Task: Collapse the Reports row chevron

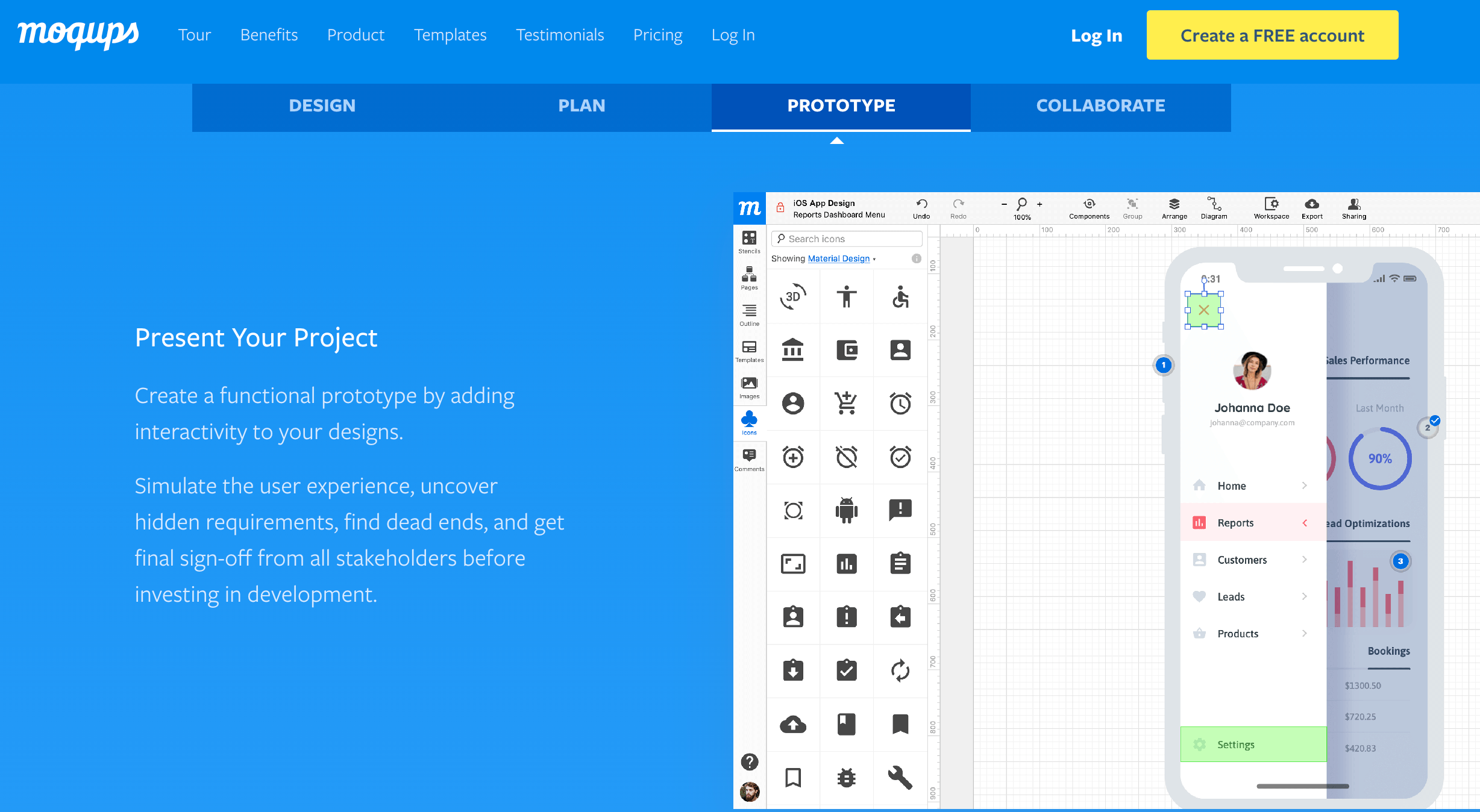Action: [x=1304, y=523]
